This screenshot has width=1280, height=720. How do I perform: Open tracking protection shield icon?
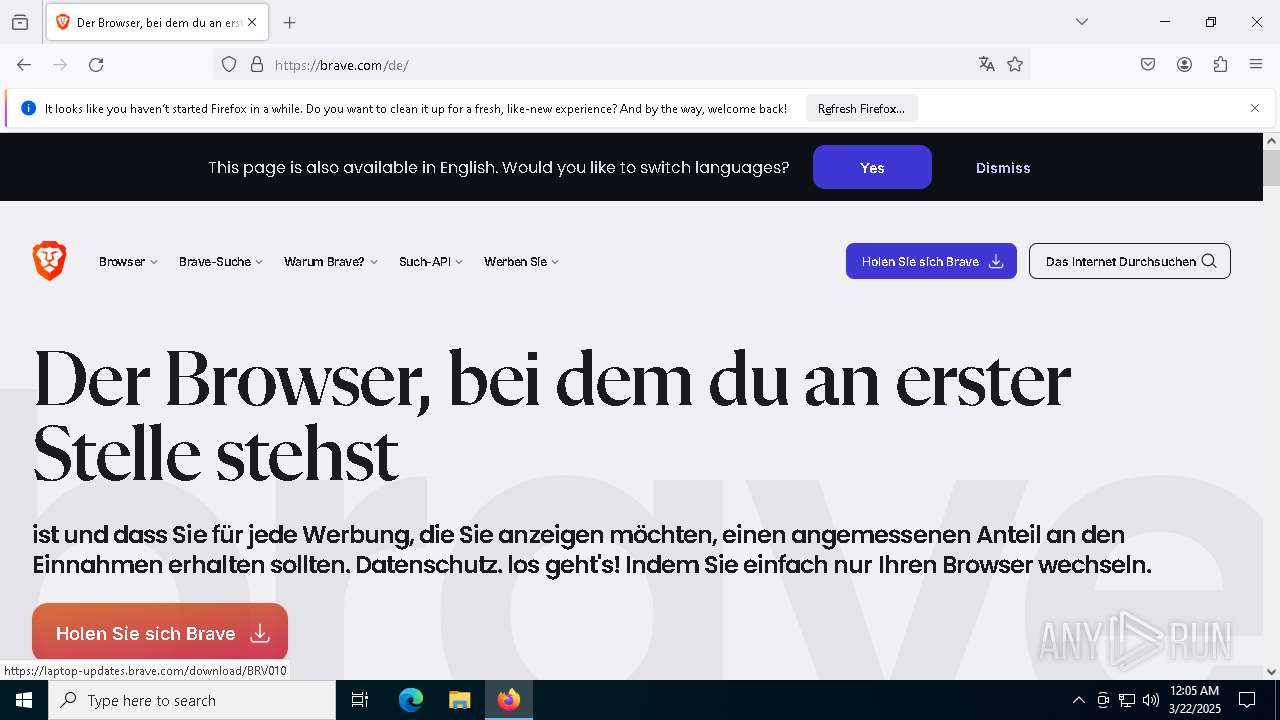point(229,65)
